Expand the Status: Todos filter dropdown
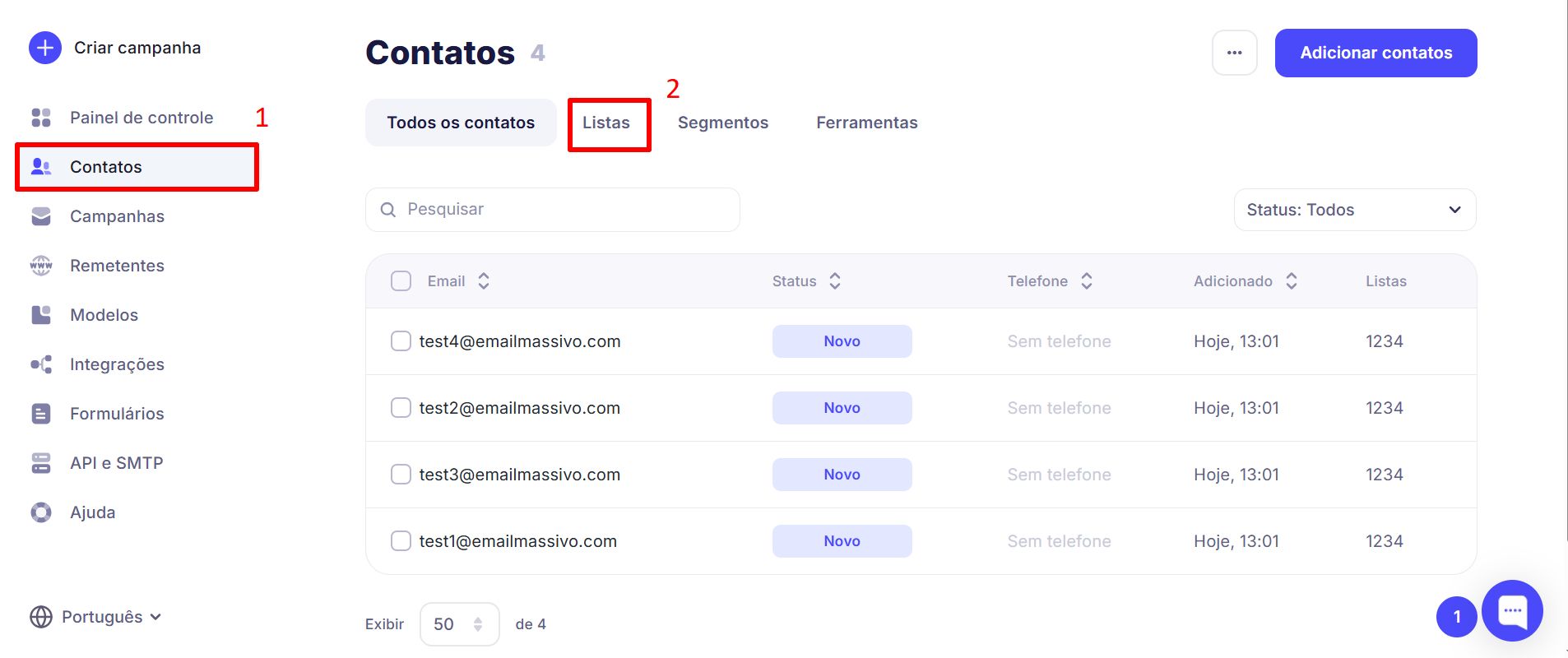Image resolution: width=1568 pixels, height=658 pixels. (1354, 210)
